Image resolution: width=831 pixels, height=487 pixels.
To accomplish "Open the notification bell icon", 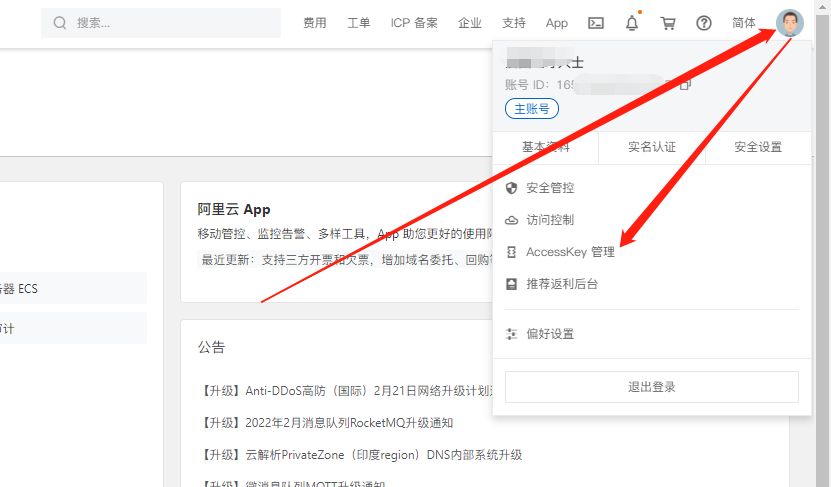I will (632, 23).
